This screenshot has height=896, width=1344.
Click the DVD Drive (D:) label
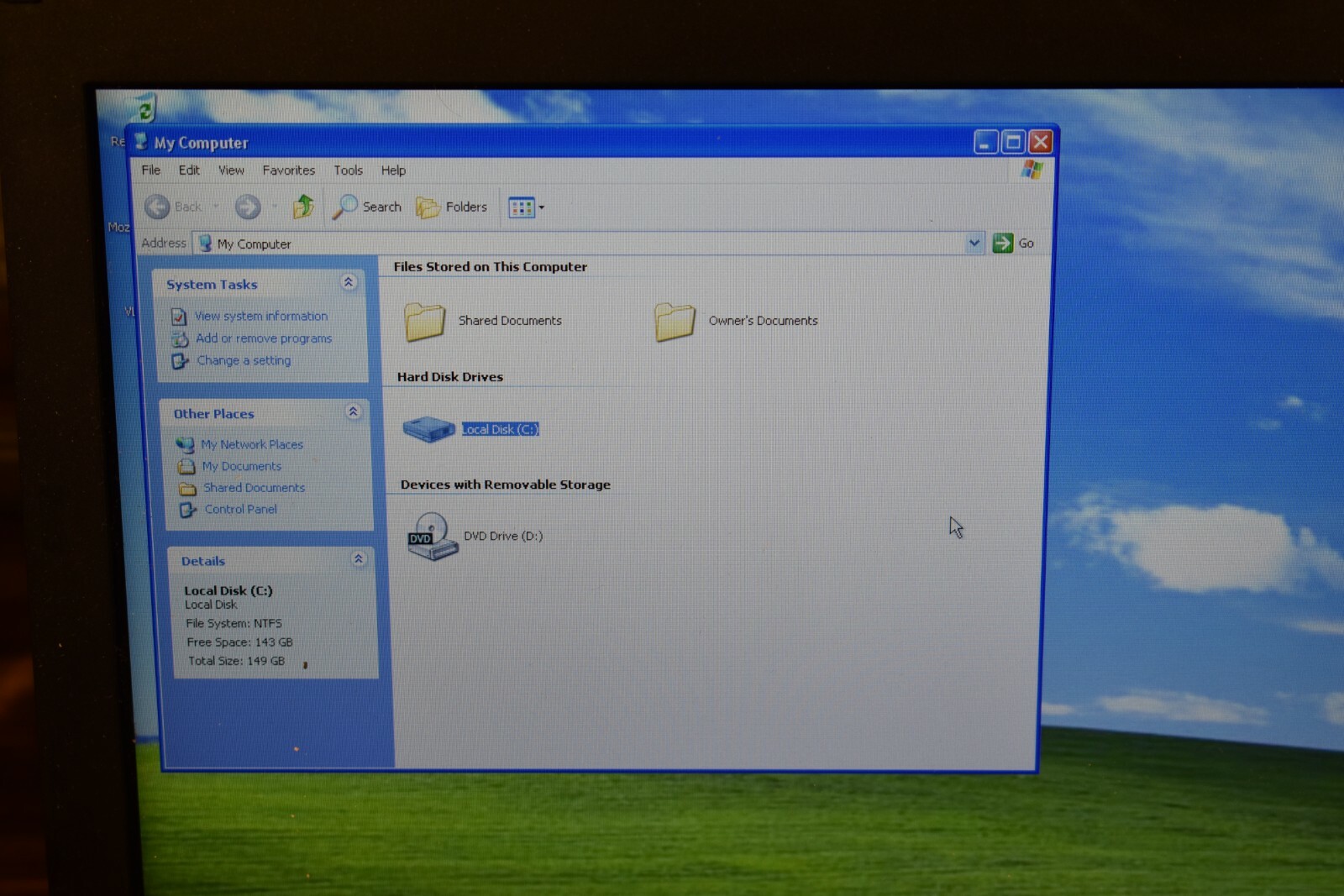point(503,536)
